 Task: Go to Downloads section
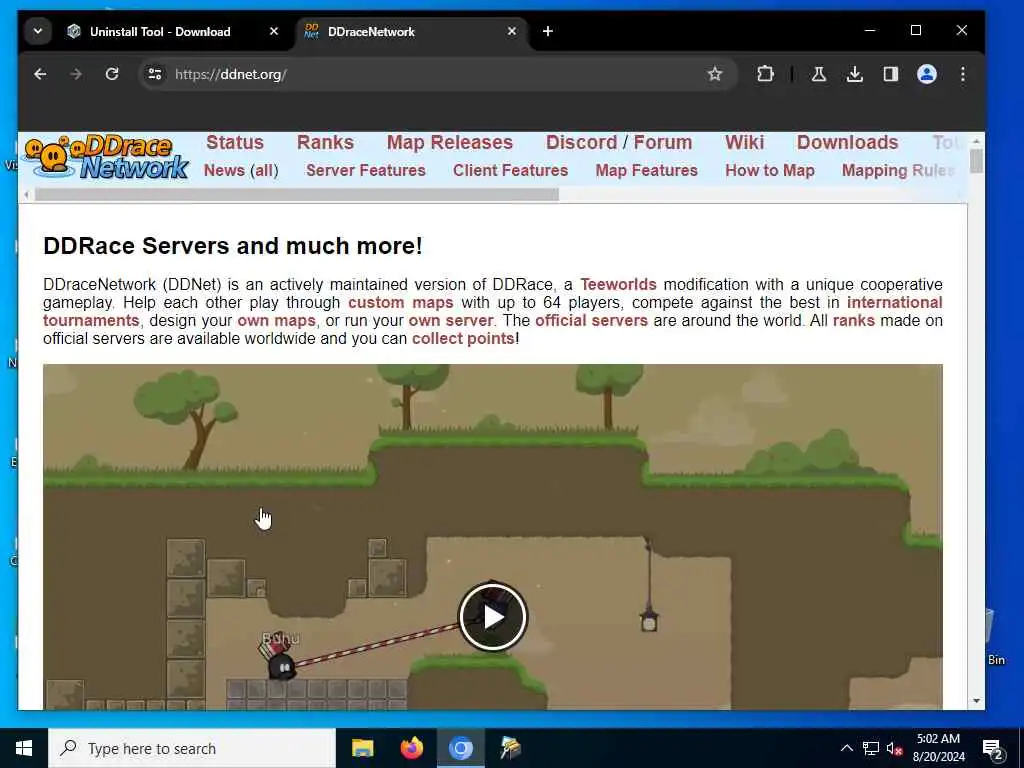pyautogui.click(x=848, y=142)
